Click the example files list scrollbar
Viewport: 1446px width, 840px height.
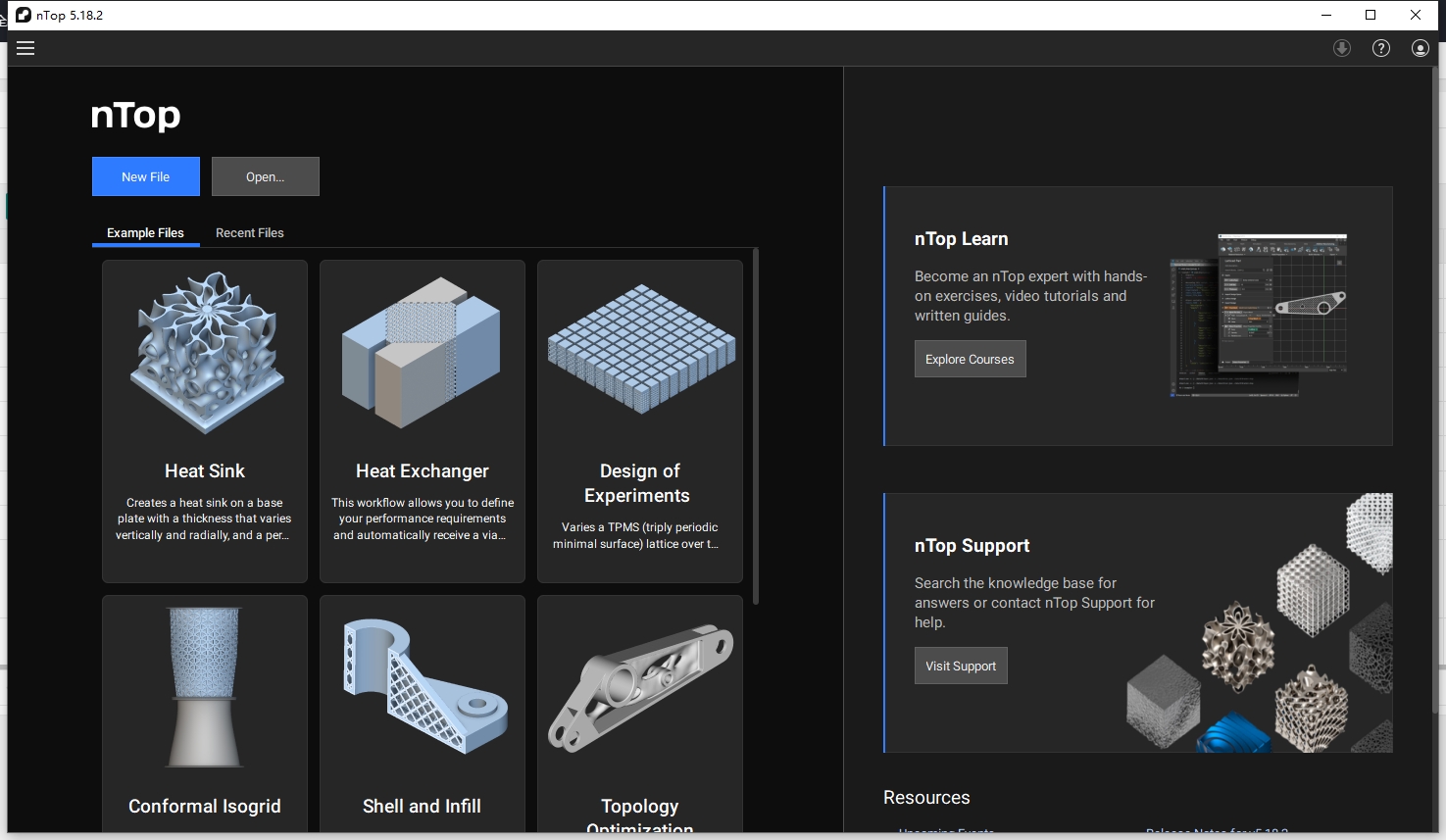756,426
